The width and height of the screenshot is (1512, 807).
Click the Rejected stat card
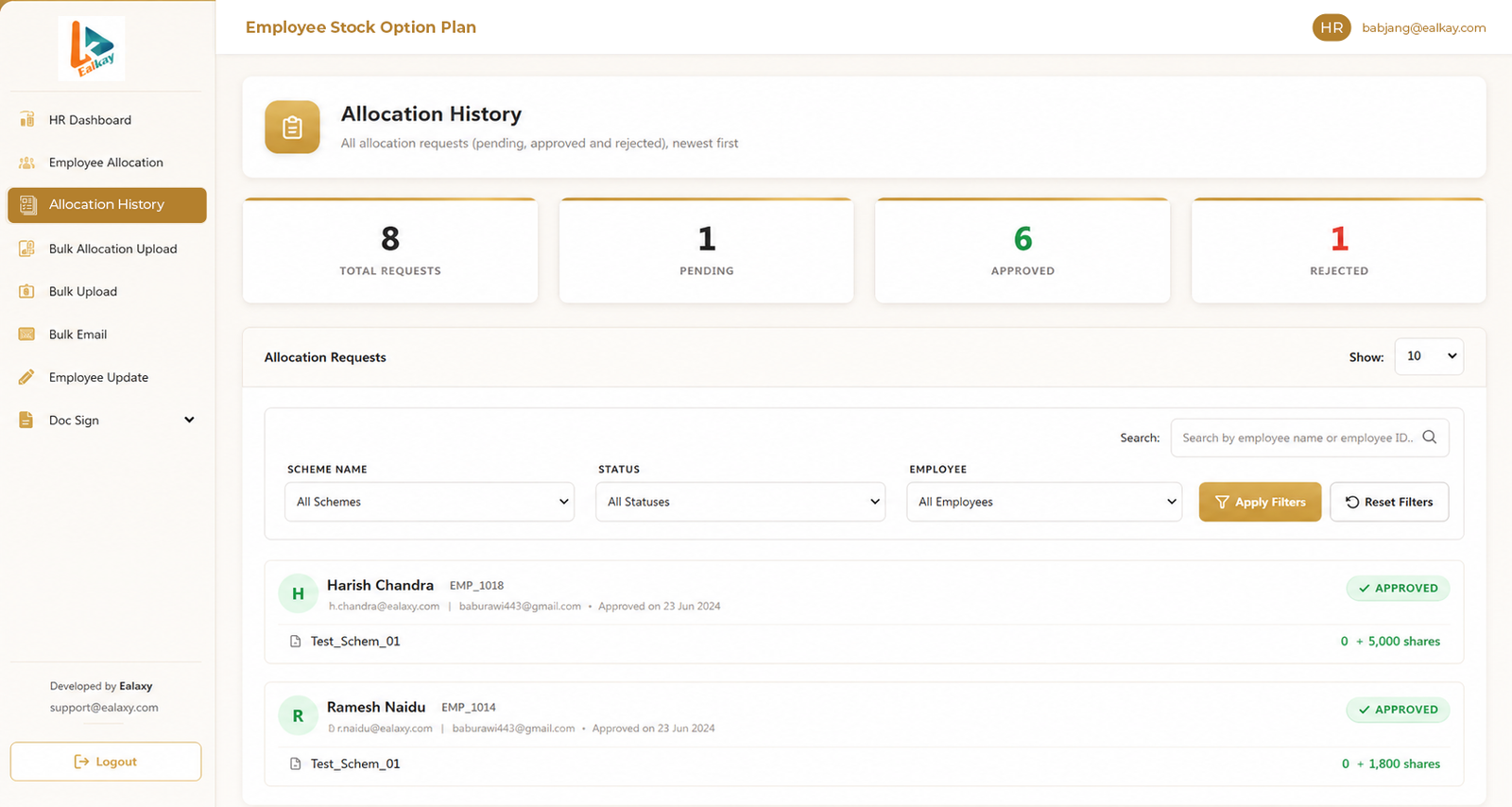tap(1339, 250)
